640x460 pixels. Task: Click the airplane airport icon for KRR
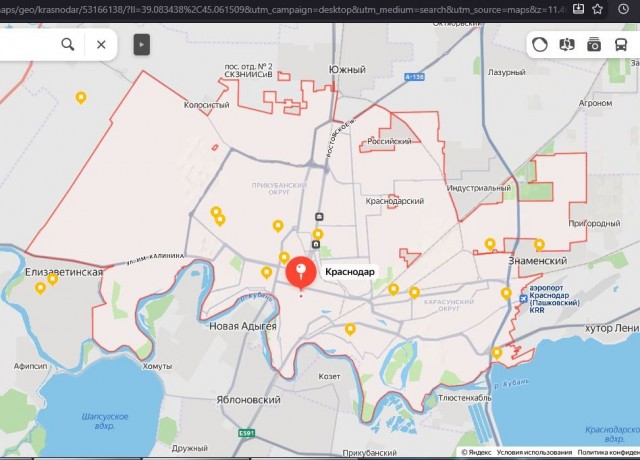523,299
